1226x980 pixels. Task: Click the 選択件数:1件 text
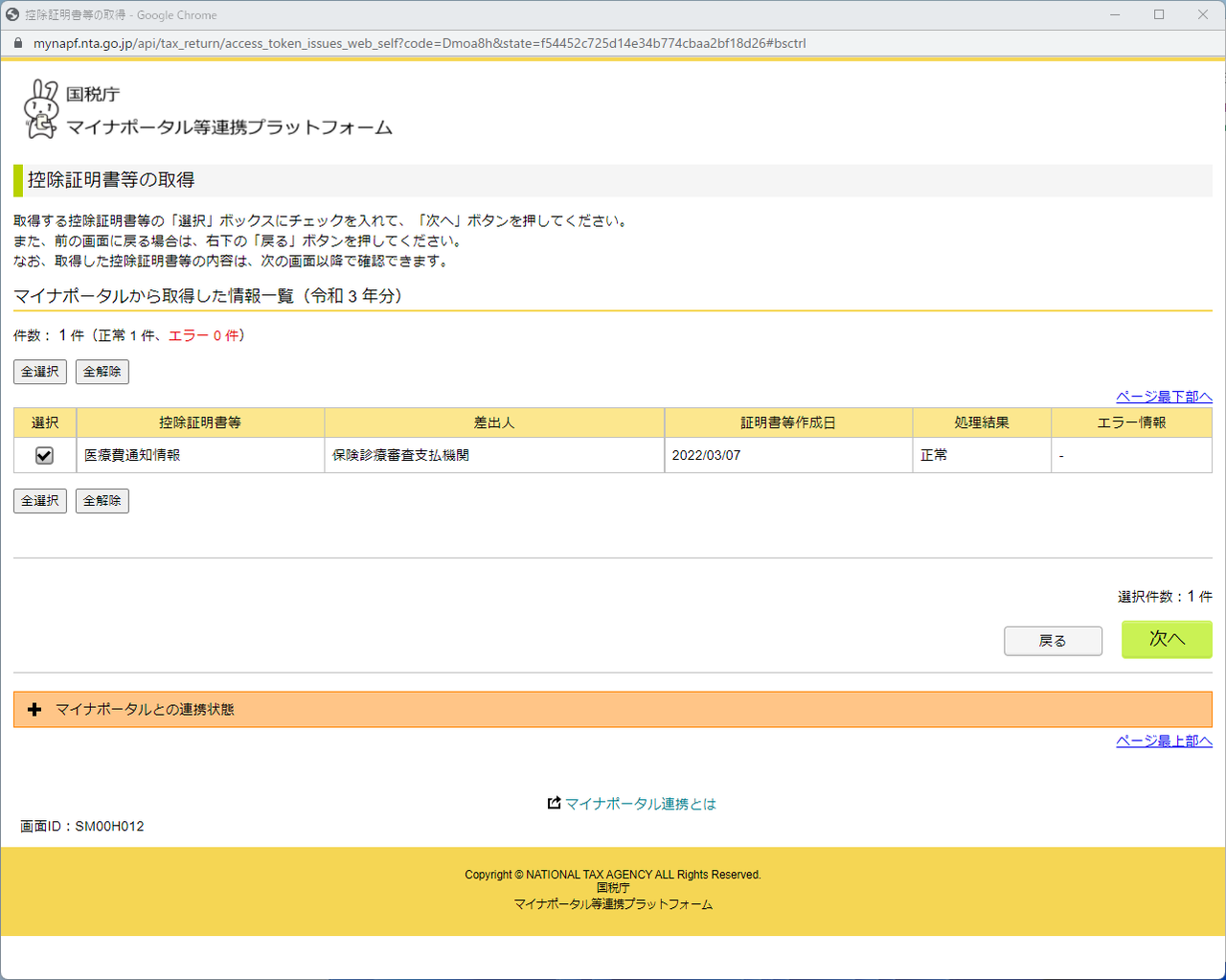point(1165,597)
